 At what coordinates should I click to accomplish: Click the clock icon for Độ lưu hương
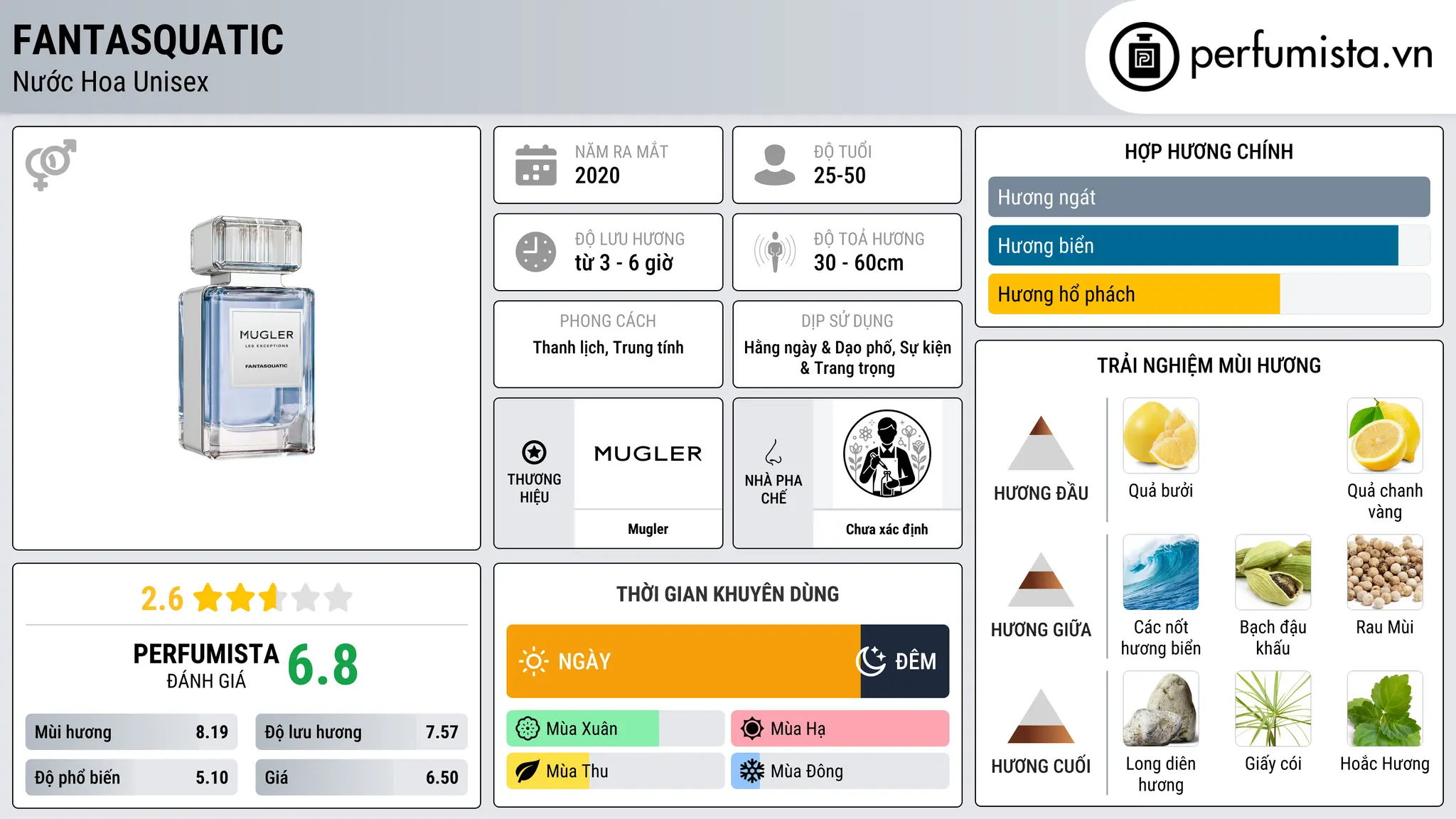click(x=536, y=252)
